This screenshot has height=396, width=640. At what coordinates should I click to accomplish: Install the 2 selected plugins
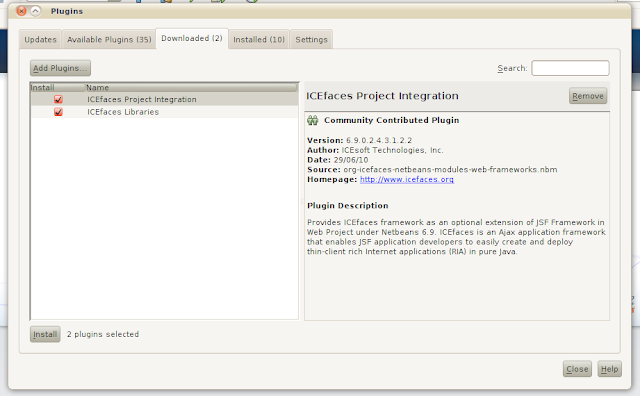click(x=45, y=334)
